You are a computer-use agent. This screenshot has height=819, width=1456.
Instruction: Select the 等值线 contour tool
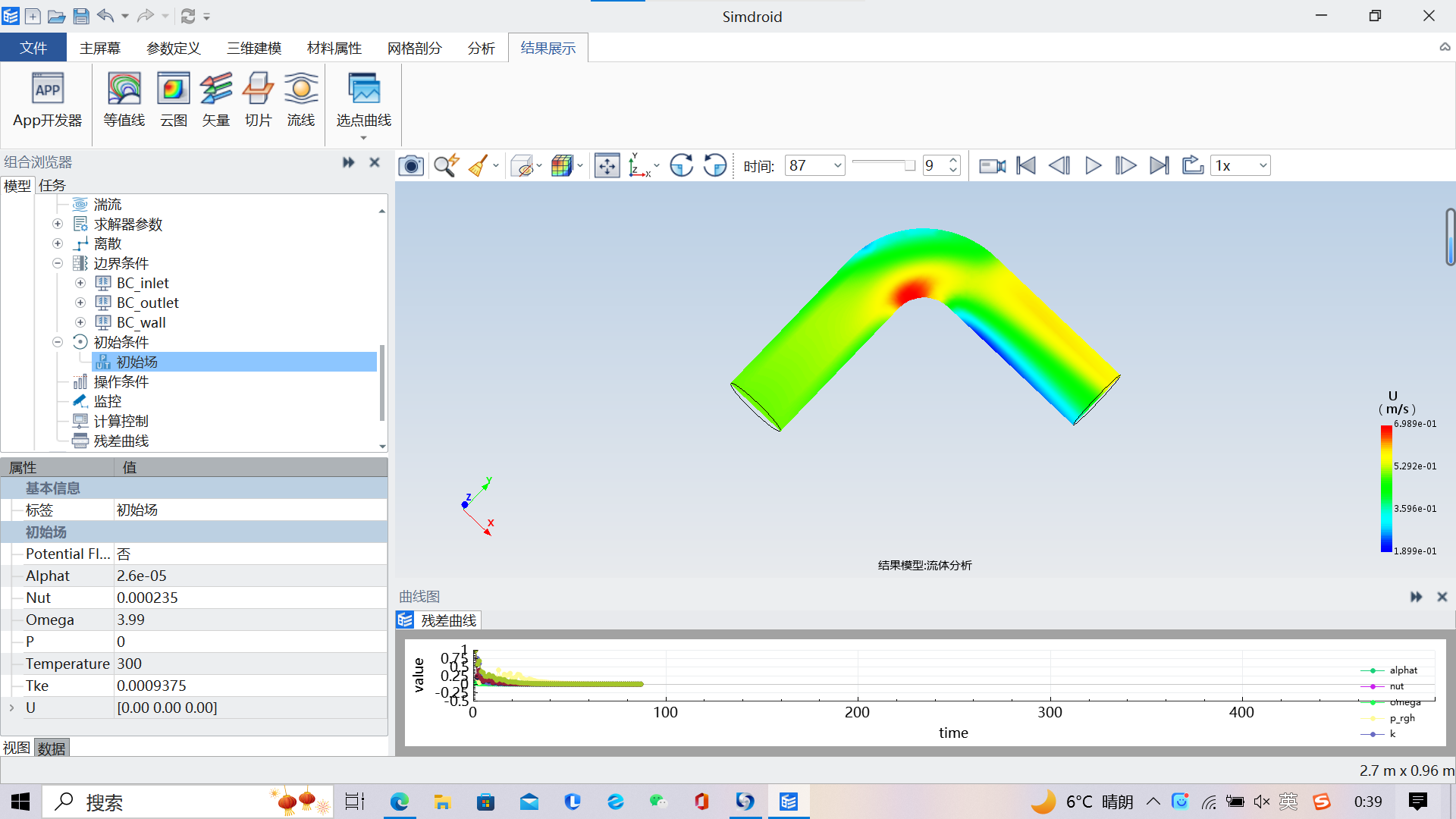click(124, 100)
